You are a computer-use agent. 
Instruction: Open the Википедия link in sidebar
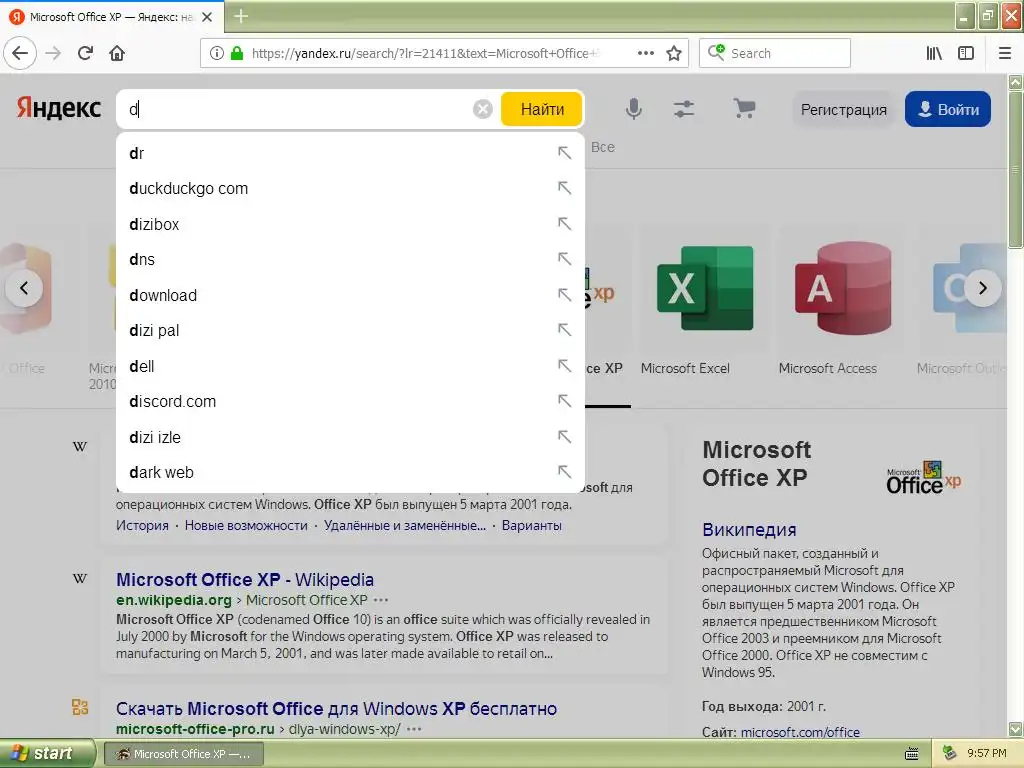[x=749, y=530]
